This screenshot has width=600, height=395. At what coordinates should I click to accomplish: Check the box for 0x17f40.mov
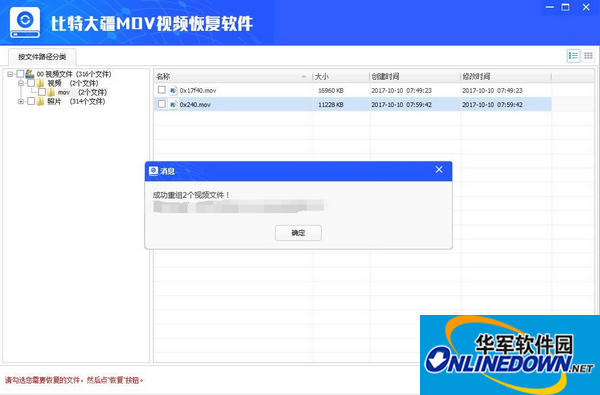tap(162, 90)
